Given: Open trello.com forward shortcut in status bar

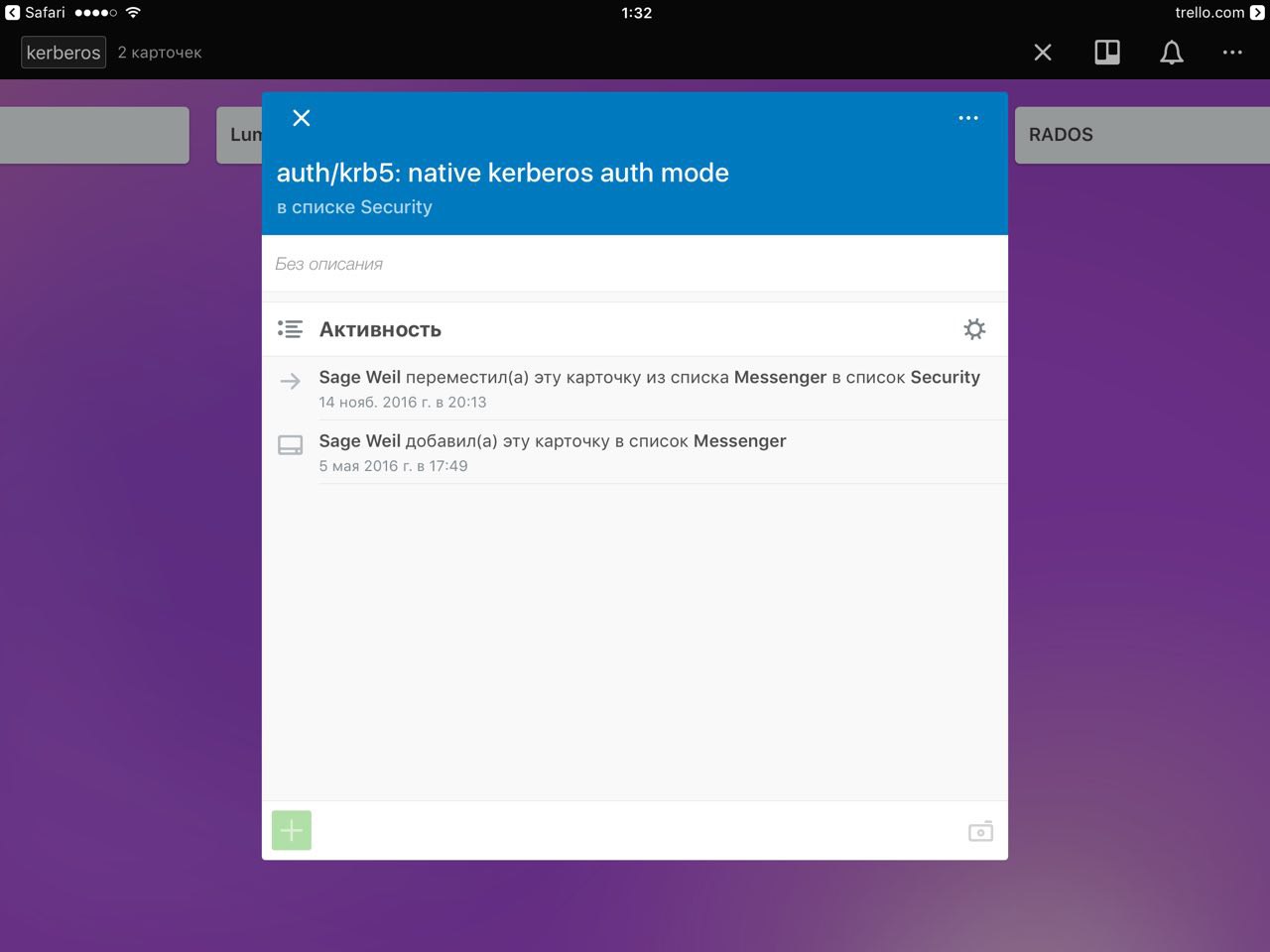Looking at the screenshot, I should [x=1219, y=13].
